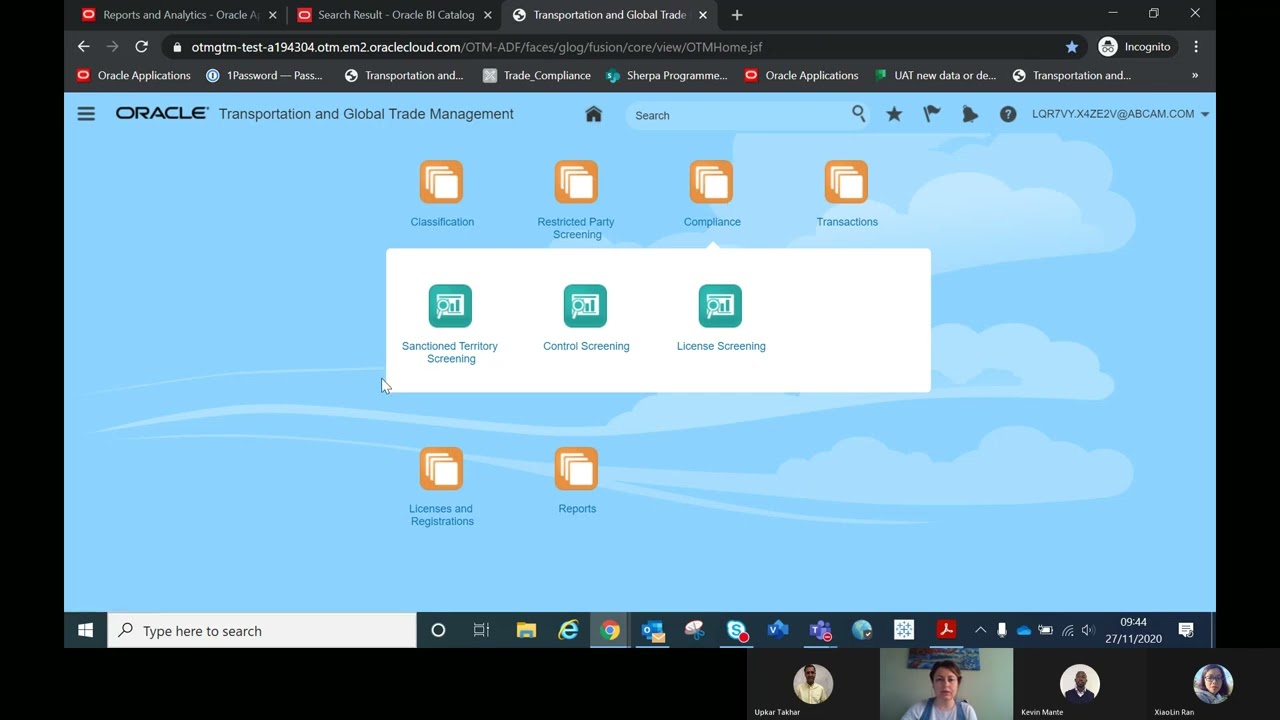The height and width of the screenshot is (720, 1280).
Task: Click the volume speaker tray icon
Action: point(1088,630)
